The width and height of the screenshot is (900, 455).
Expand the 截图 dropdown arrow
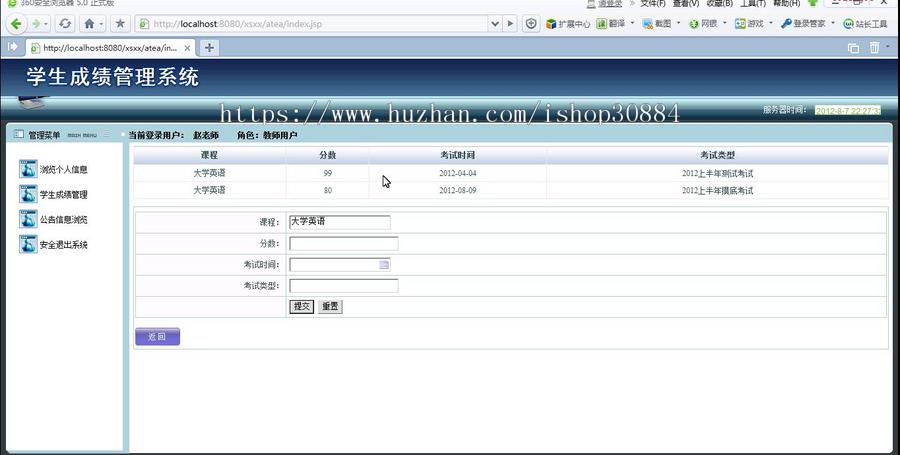[x=678, y=24]
